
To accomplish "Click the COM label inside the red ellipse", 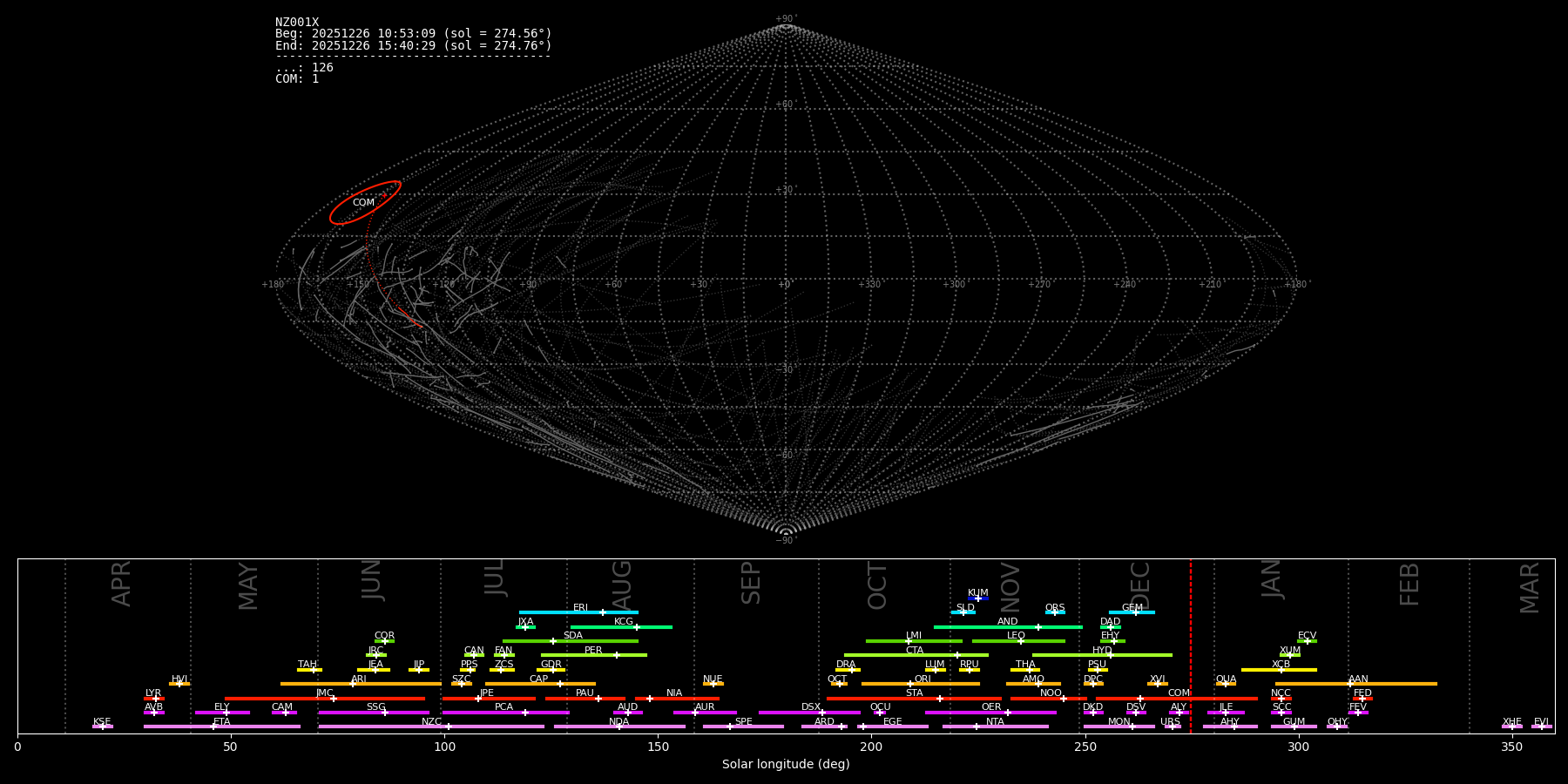I will coord(363,203).
